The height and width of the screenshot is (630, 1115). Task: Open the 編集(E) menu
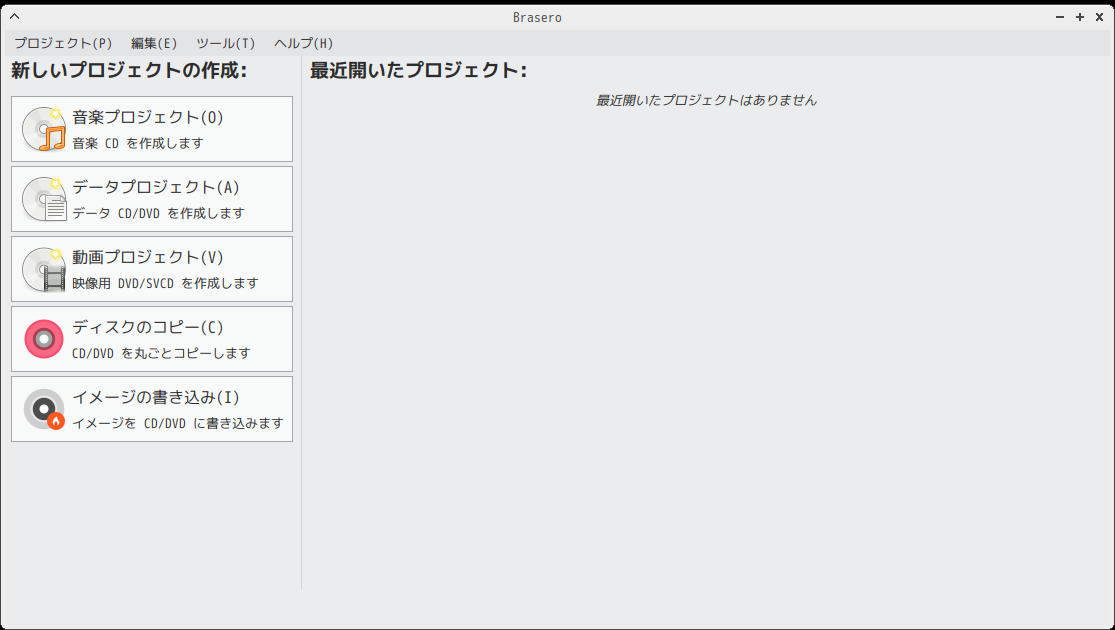[x=154, y=43]
